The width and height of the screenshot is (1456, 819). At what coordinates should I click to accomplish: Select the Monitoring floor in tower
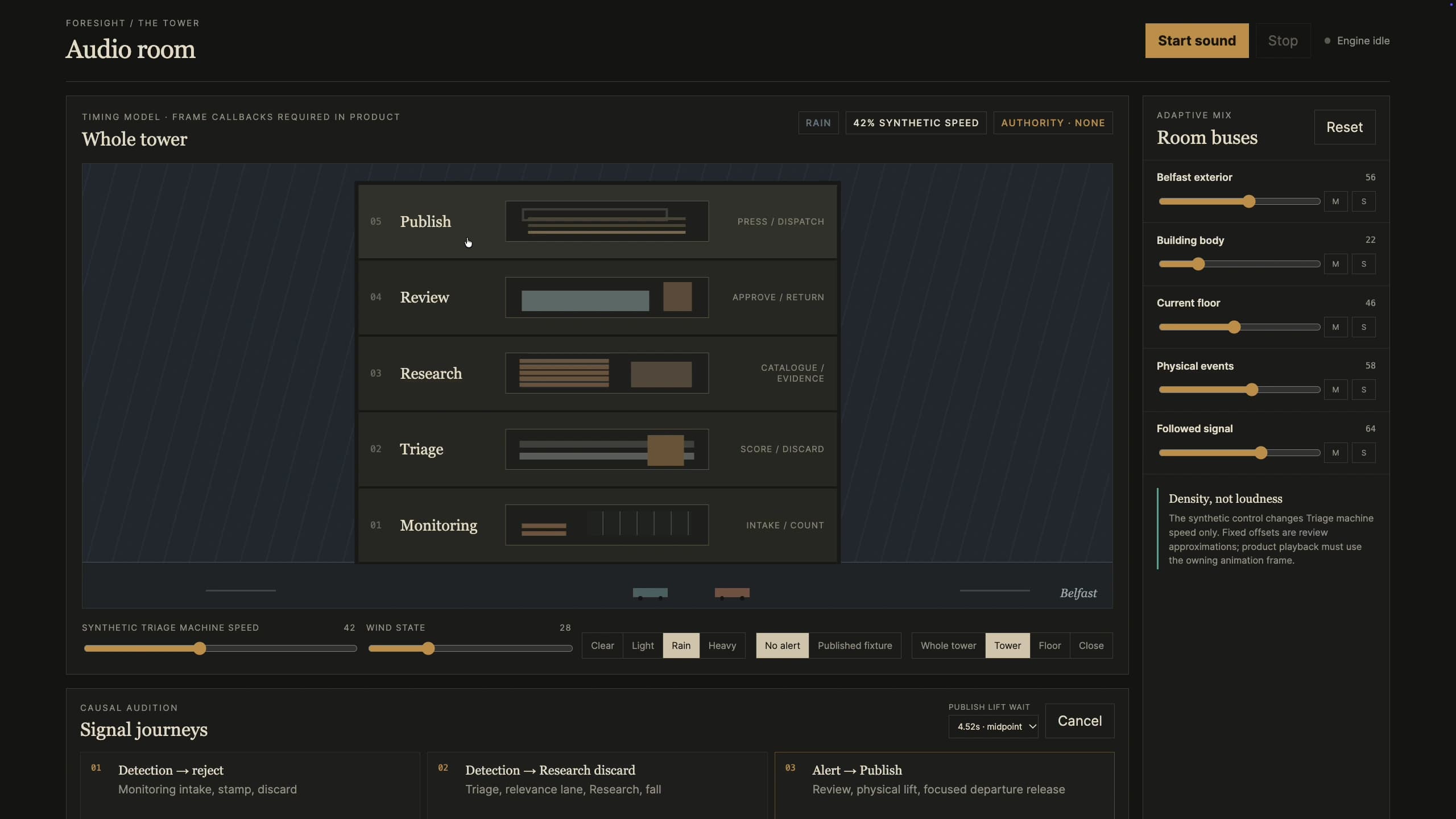tap(597, 525)
